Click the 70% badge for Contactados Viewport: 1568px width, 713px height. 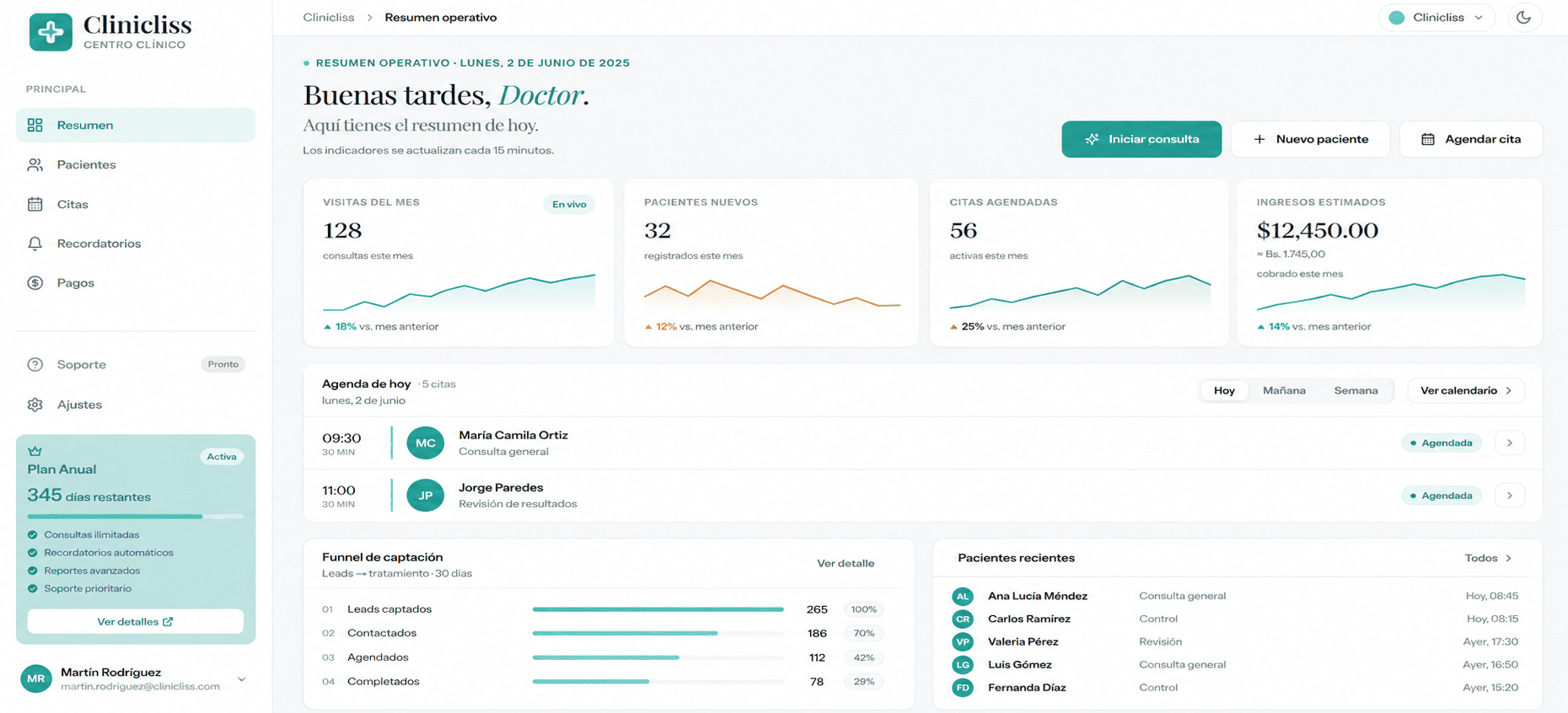[x=864, y=633]
